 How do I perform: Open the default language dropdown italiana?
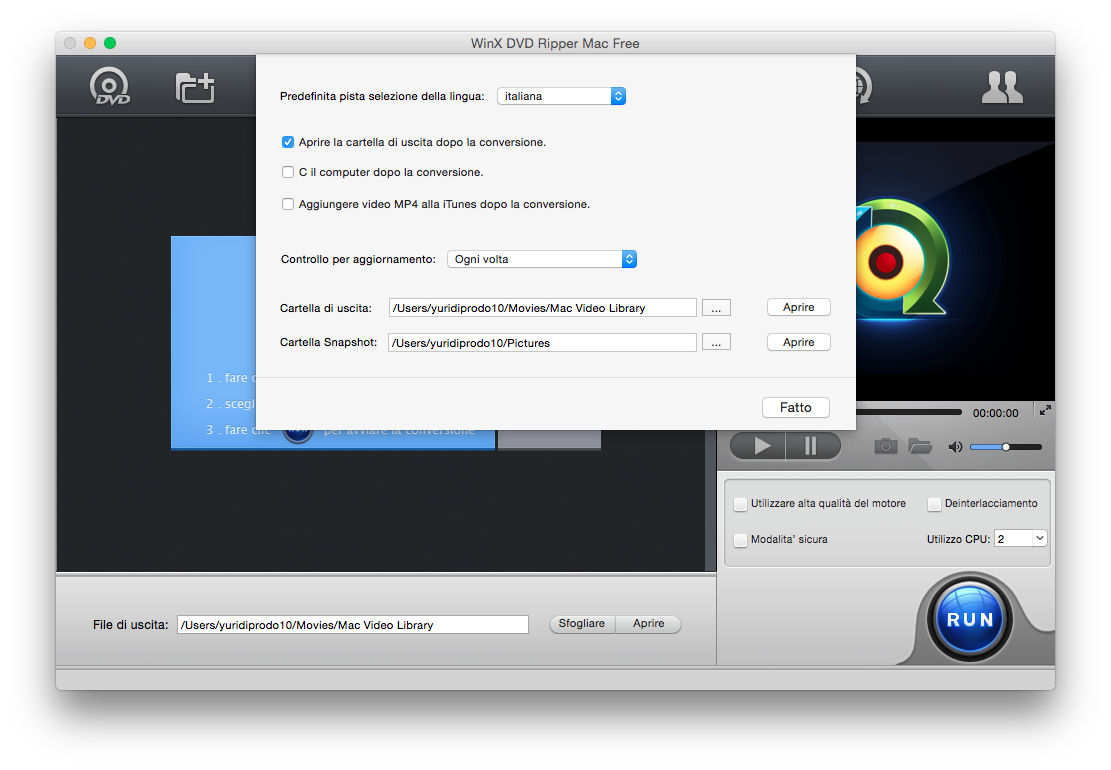[561, 96]
